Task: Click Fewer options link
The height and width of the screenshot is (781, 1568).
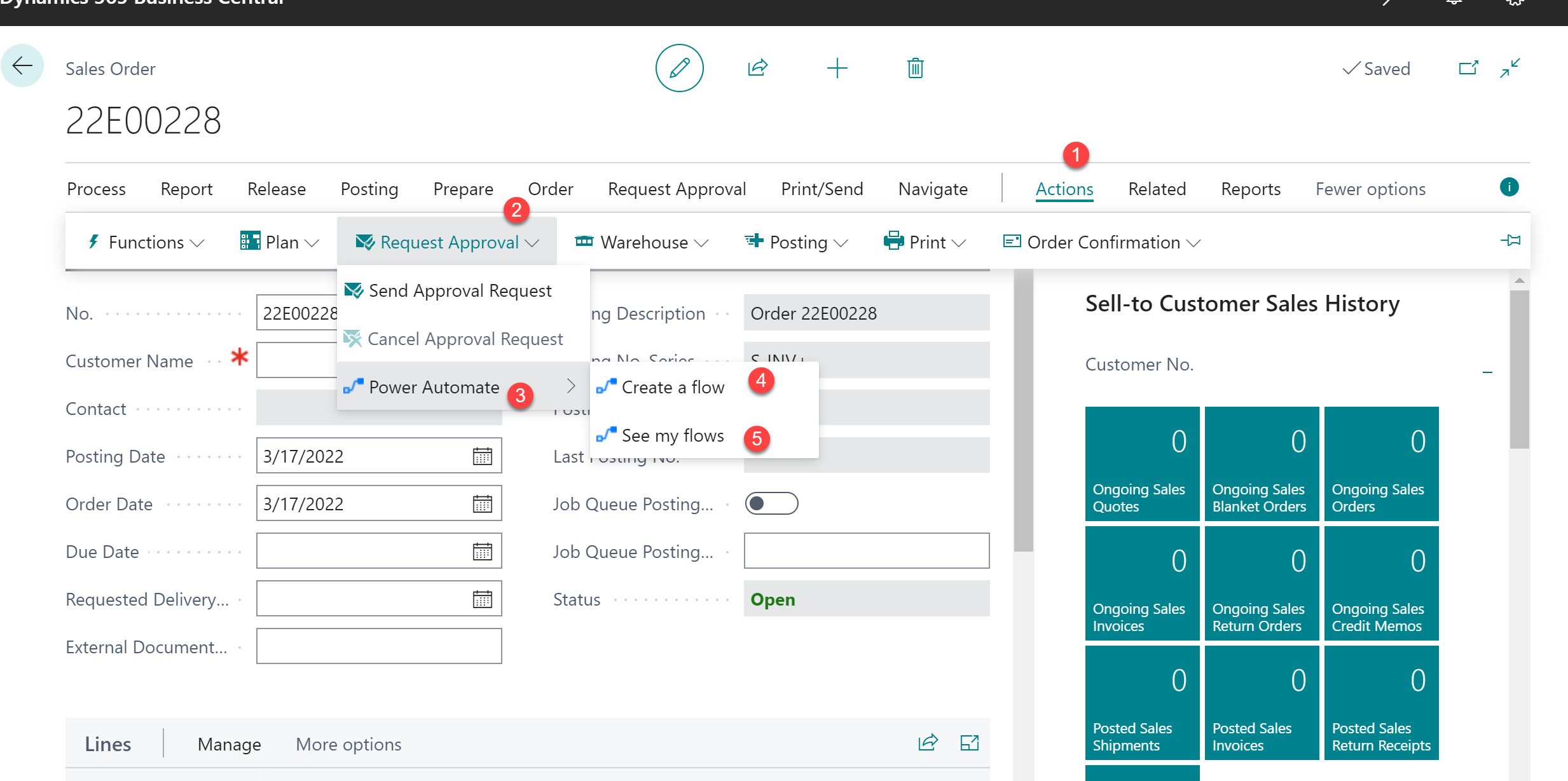Action: 1370,189
